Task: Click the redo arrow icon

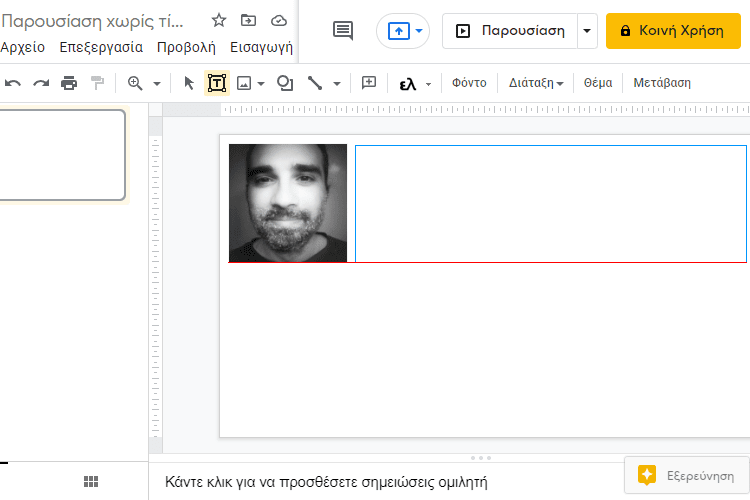Action: tap(41, 83)
